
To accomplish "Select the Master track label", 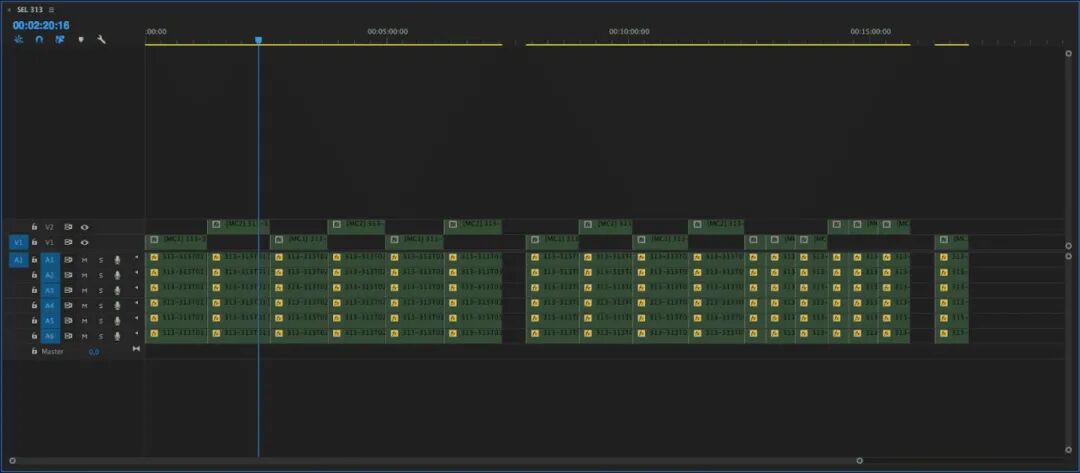I will pos(52,352).
